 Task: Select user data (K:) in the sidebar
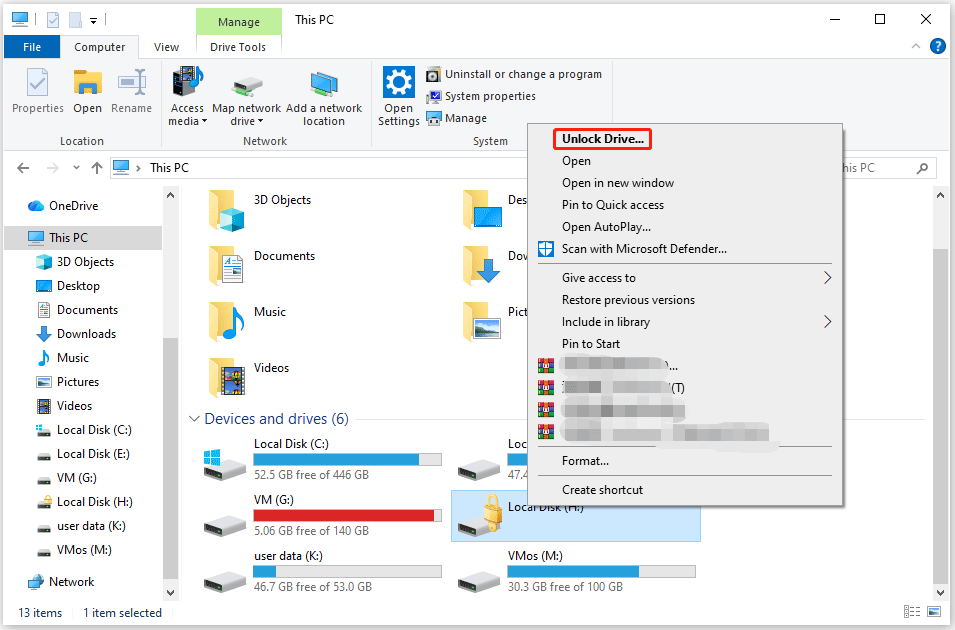[83, 526]
